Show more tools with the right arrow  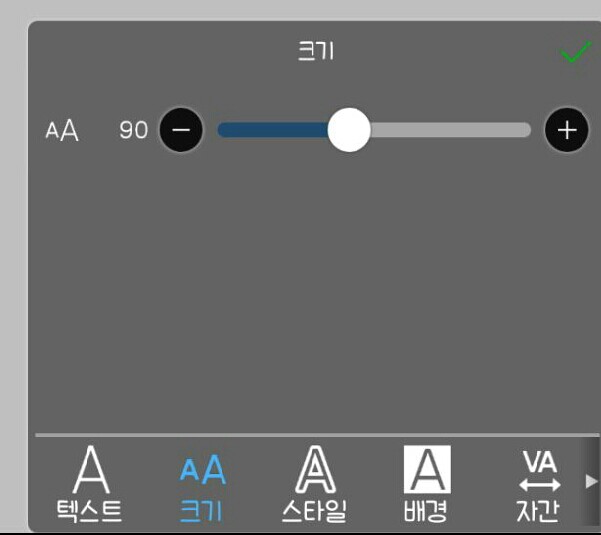591,482
